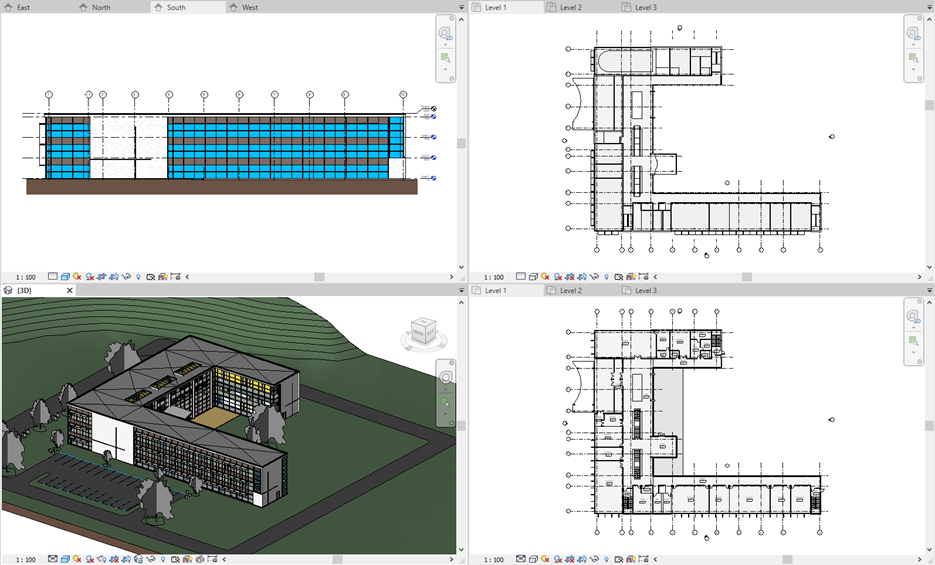Click the 2D steering wheel in the South elevation navigation bar
The width and height of the screenshot is (935, 565).
pos(445,33)
